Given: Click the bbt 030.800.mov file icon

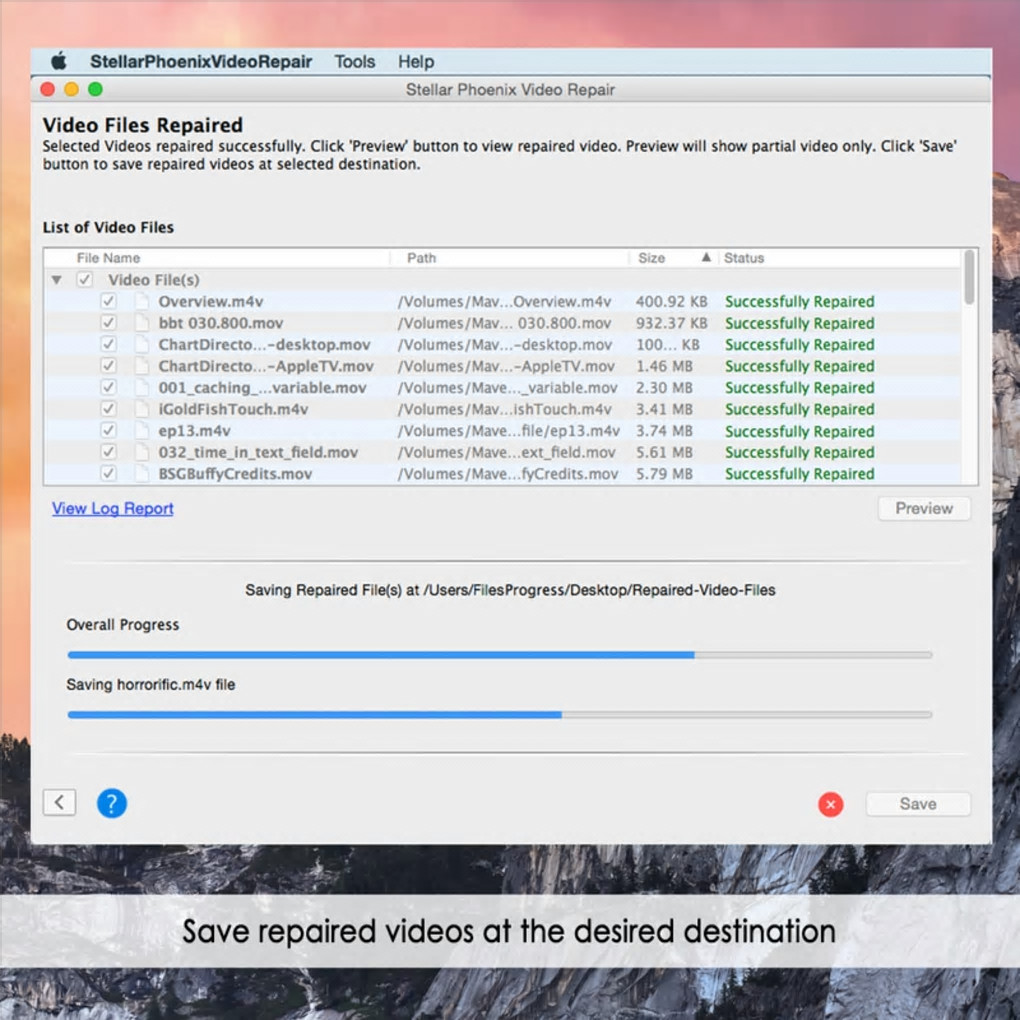Looking at the screenshot, I should click(x=142, y=323).
